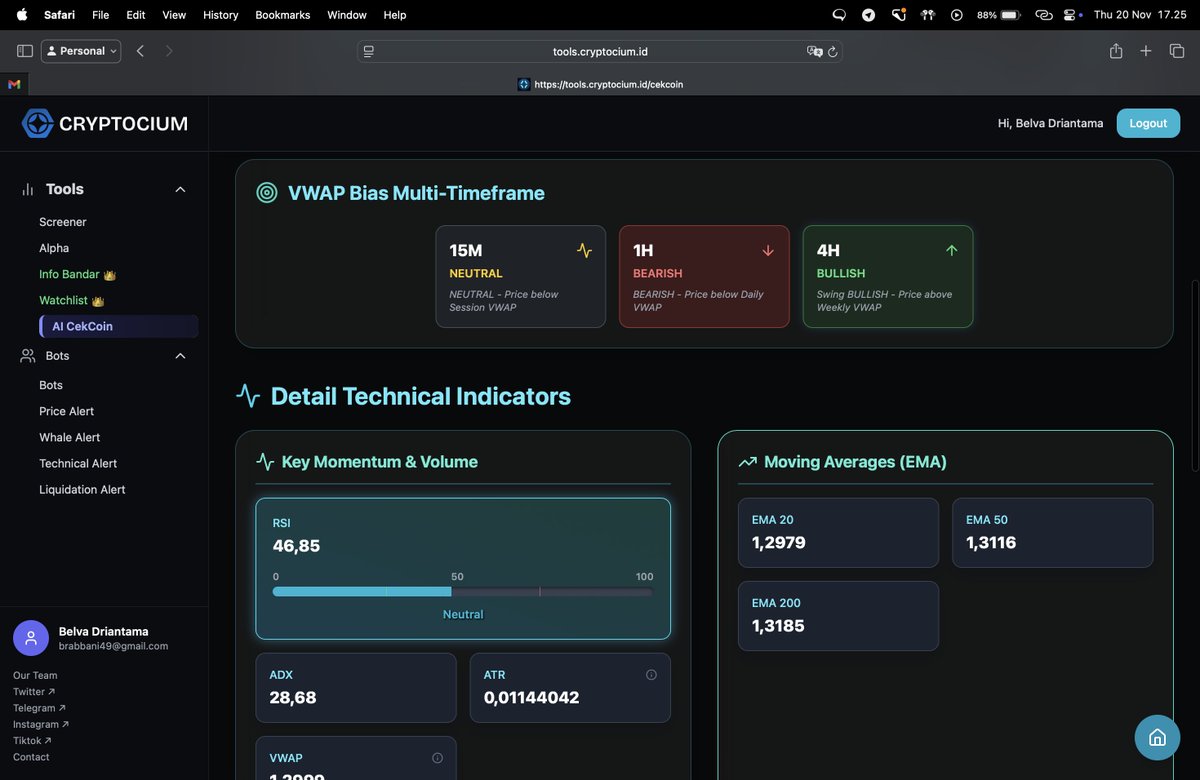This screenshot has width=1200, height=780.
Task: Select the 15M NEUTRAL timeframe card
Action: (x=521, y=277)
